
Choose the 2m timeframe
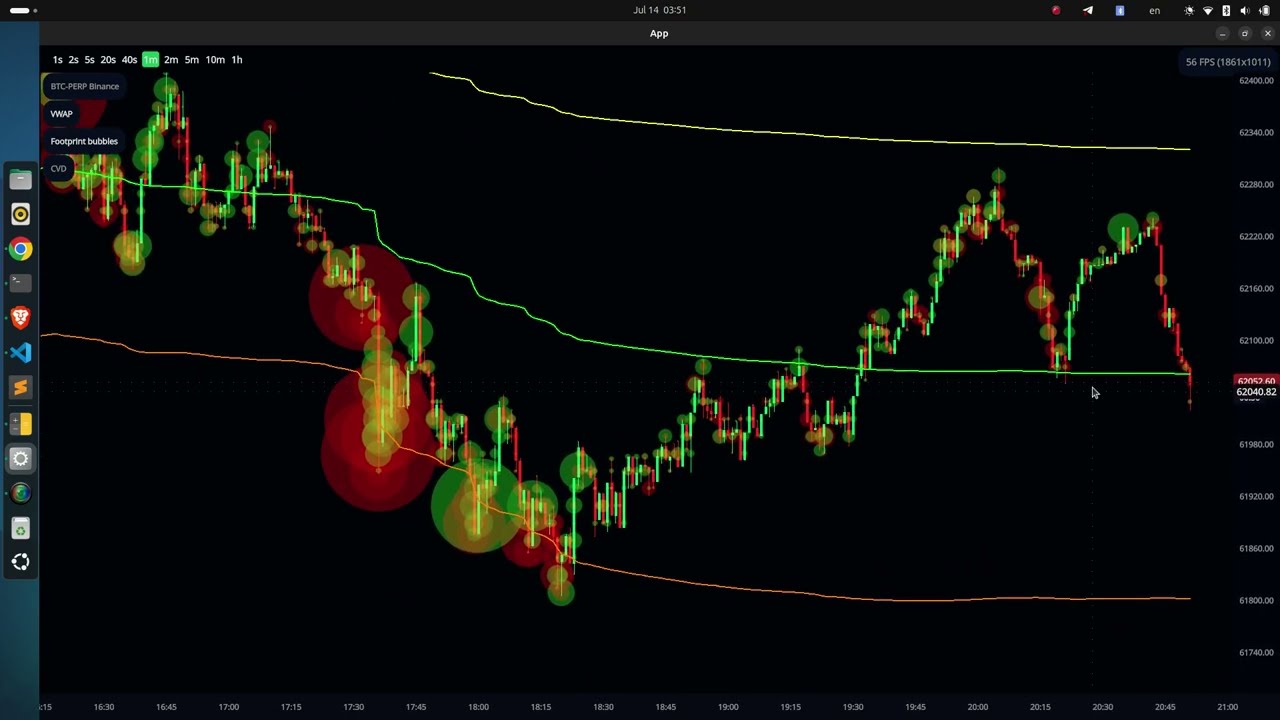point(171,60)
